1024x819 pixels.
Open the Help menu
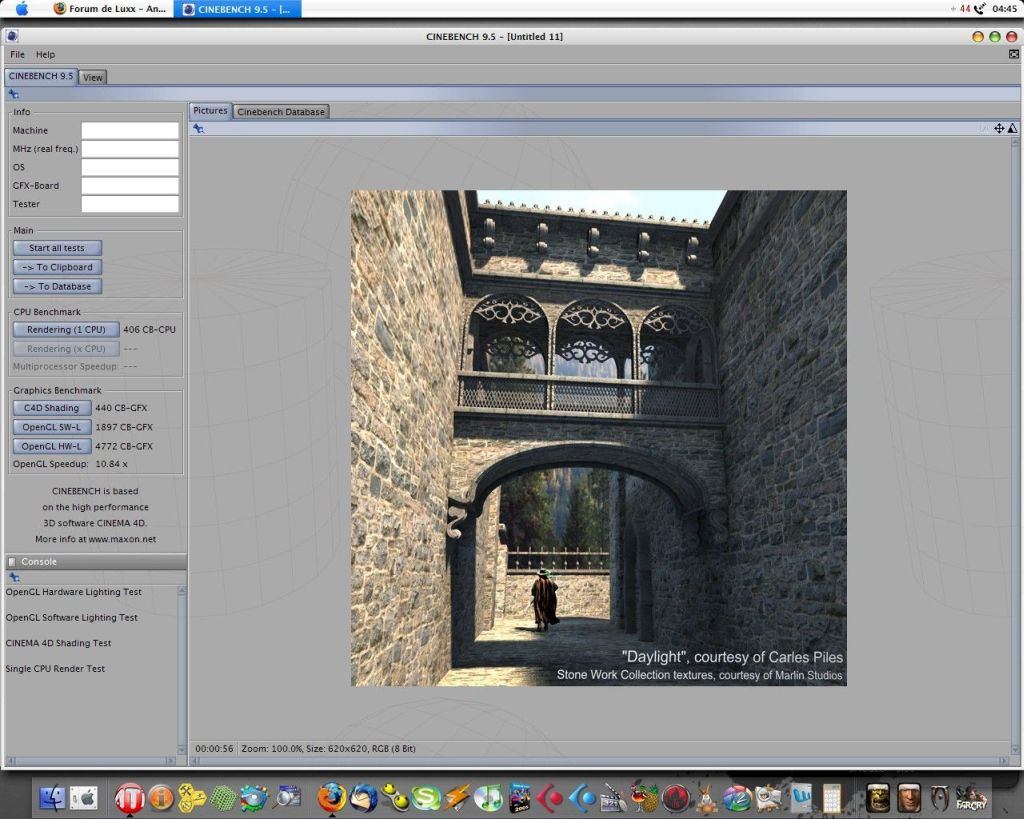pos(45,54)
